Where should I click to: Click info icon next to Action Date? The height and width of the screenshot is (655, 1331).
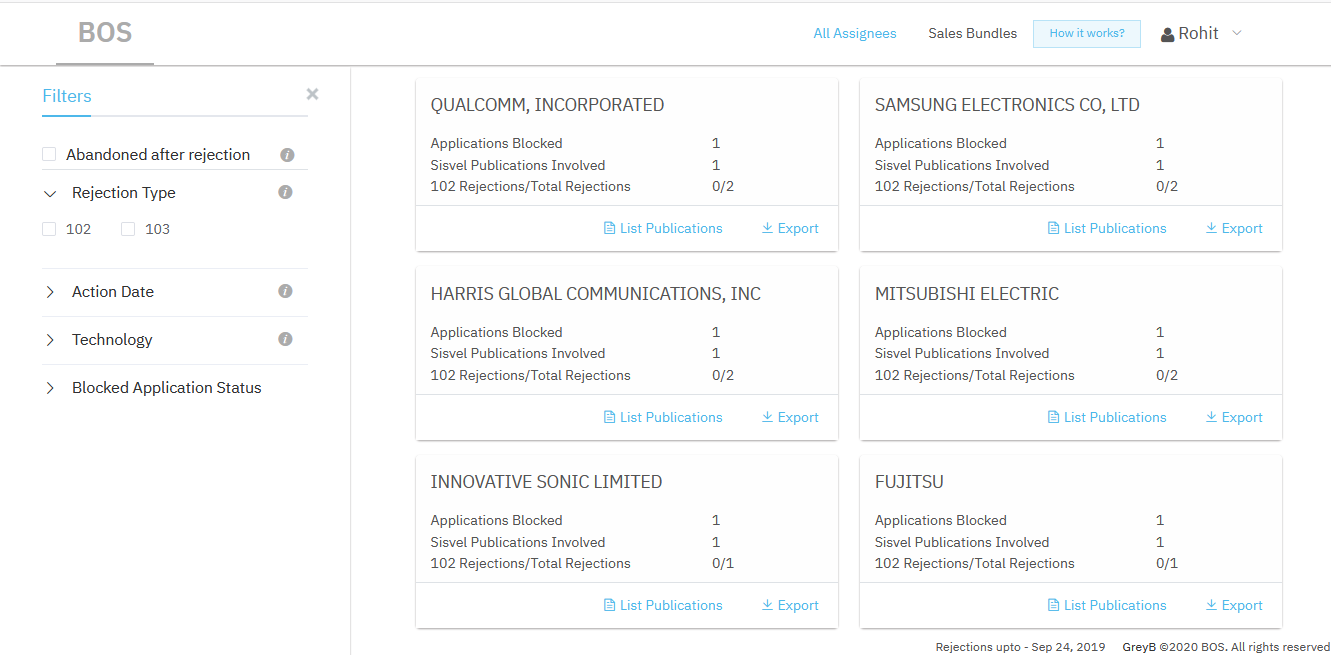(x=285, y=291)
